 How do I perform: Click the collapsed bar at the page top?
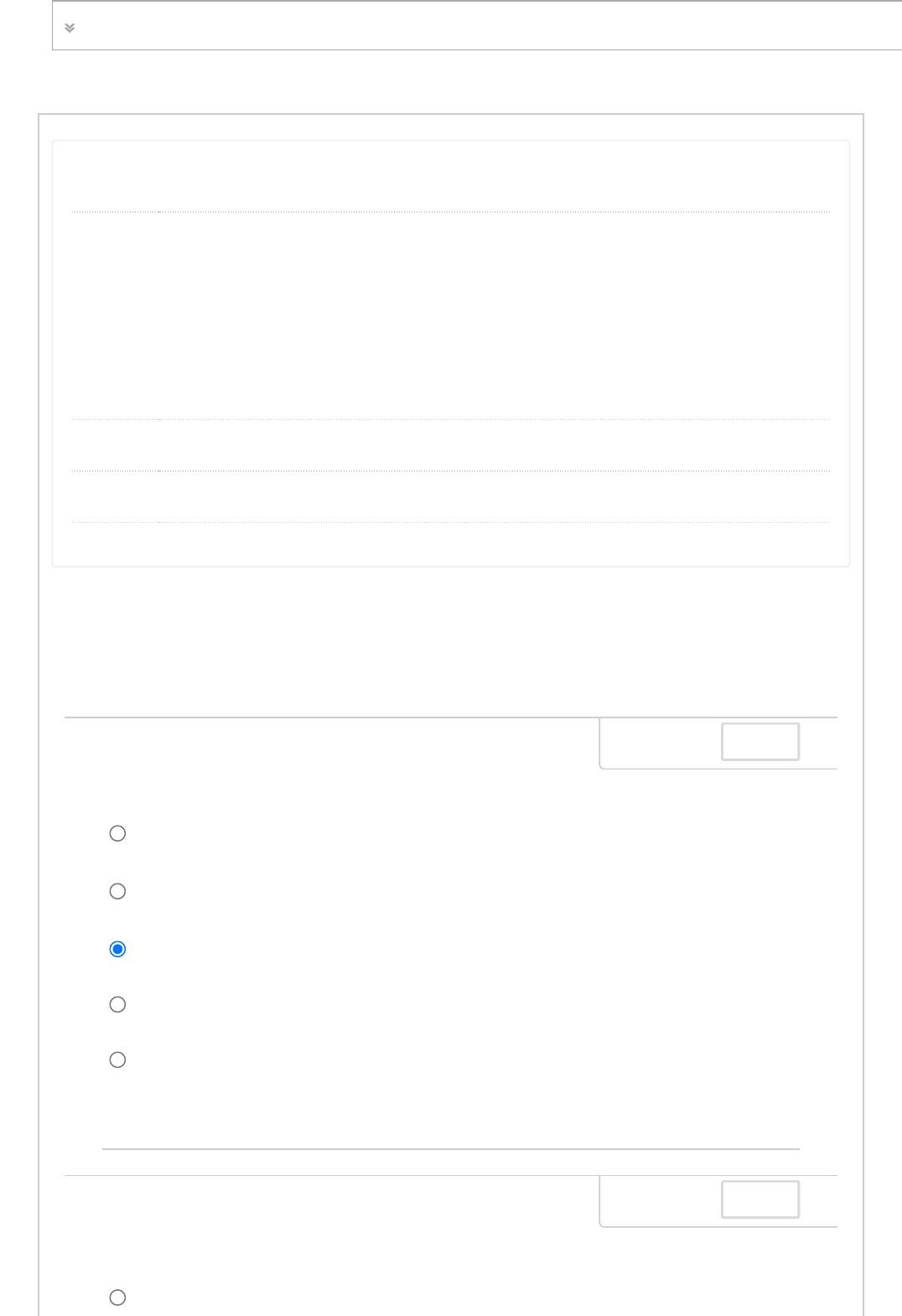(478, 26)
